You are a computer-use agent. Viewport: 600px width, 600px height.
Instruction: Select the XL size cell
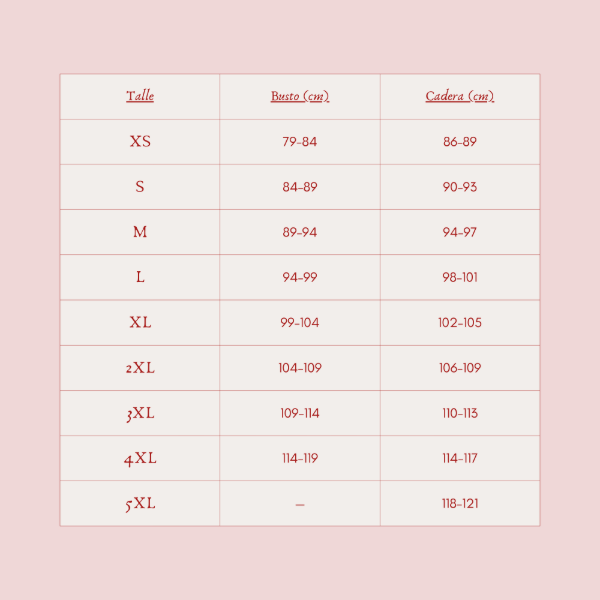(140, 323)
